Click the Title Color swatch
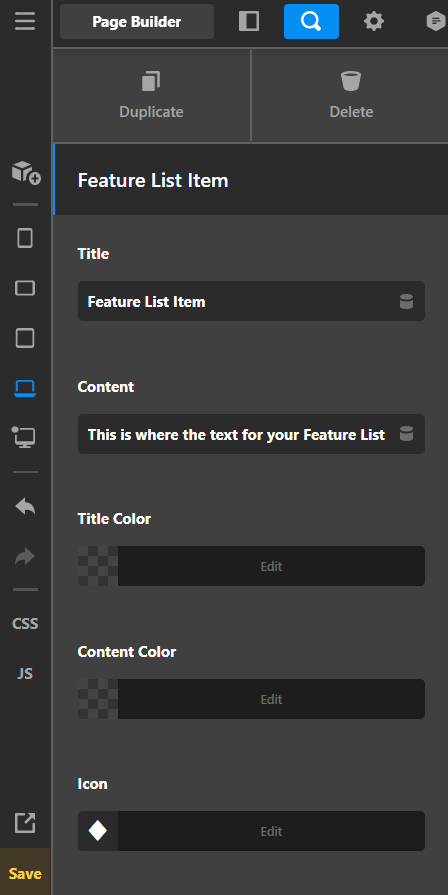Image resolution: width=448 pixels, height=895 pixels. [98, 566]
